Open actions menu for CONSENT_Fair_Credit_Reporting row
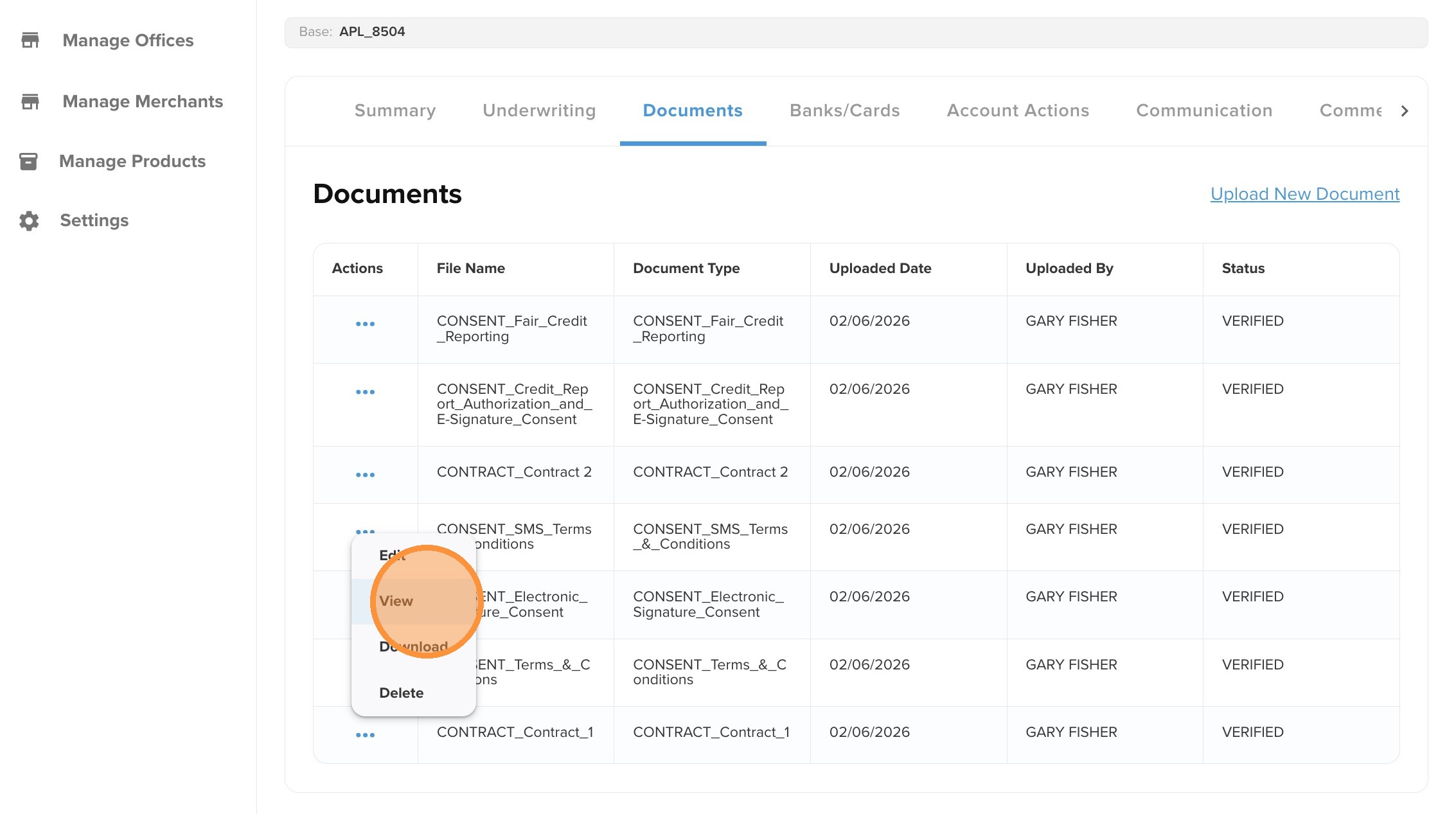 click(365, 324)
